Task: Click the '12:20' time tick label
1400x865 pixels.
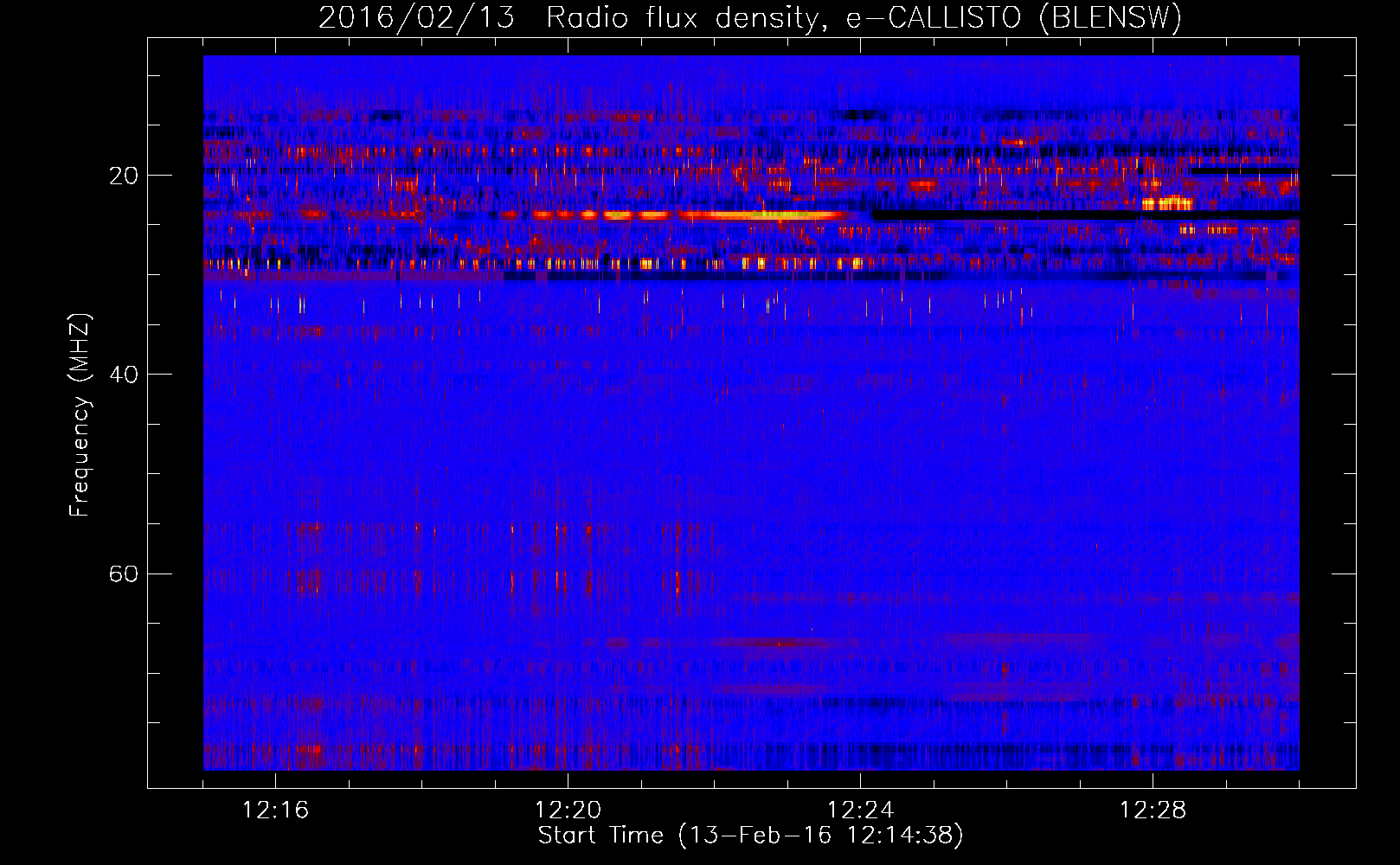Action: [x=568, y=811]
